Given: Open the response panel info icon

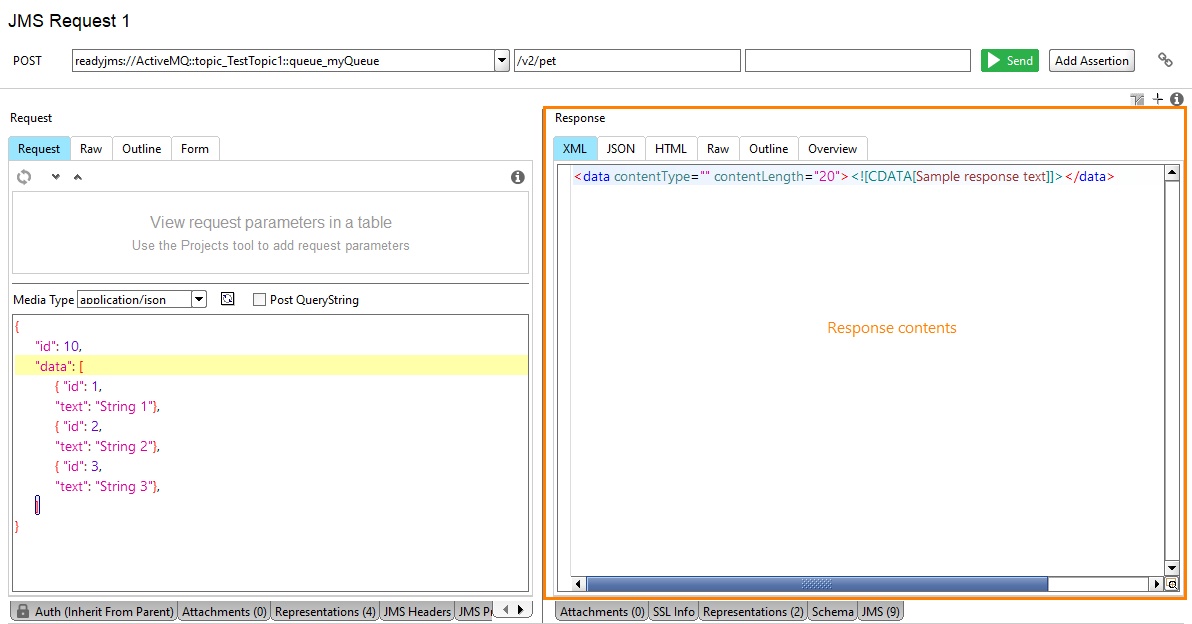Looking at the screenshot, I should [1176, 98].
